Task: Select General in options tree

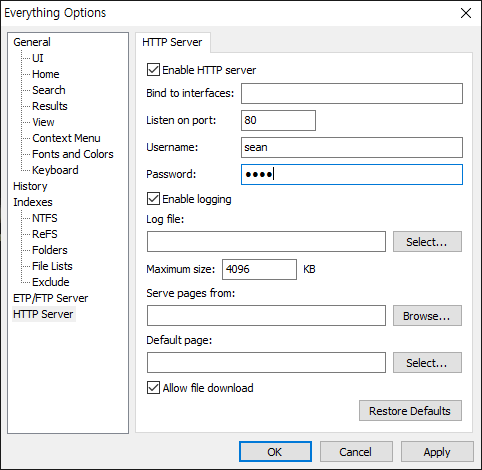Action: [32, 42]
